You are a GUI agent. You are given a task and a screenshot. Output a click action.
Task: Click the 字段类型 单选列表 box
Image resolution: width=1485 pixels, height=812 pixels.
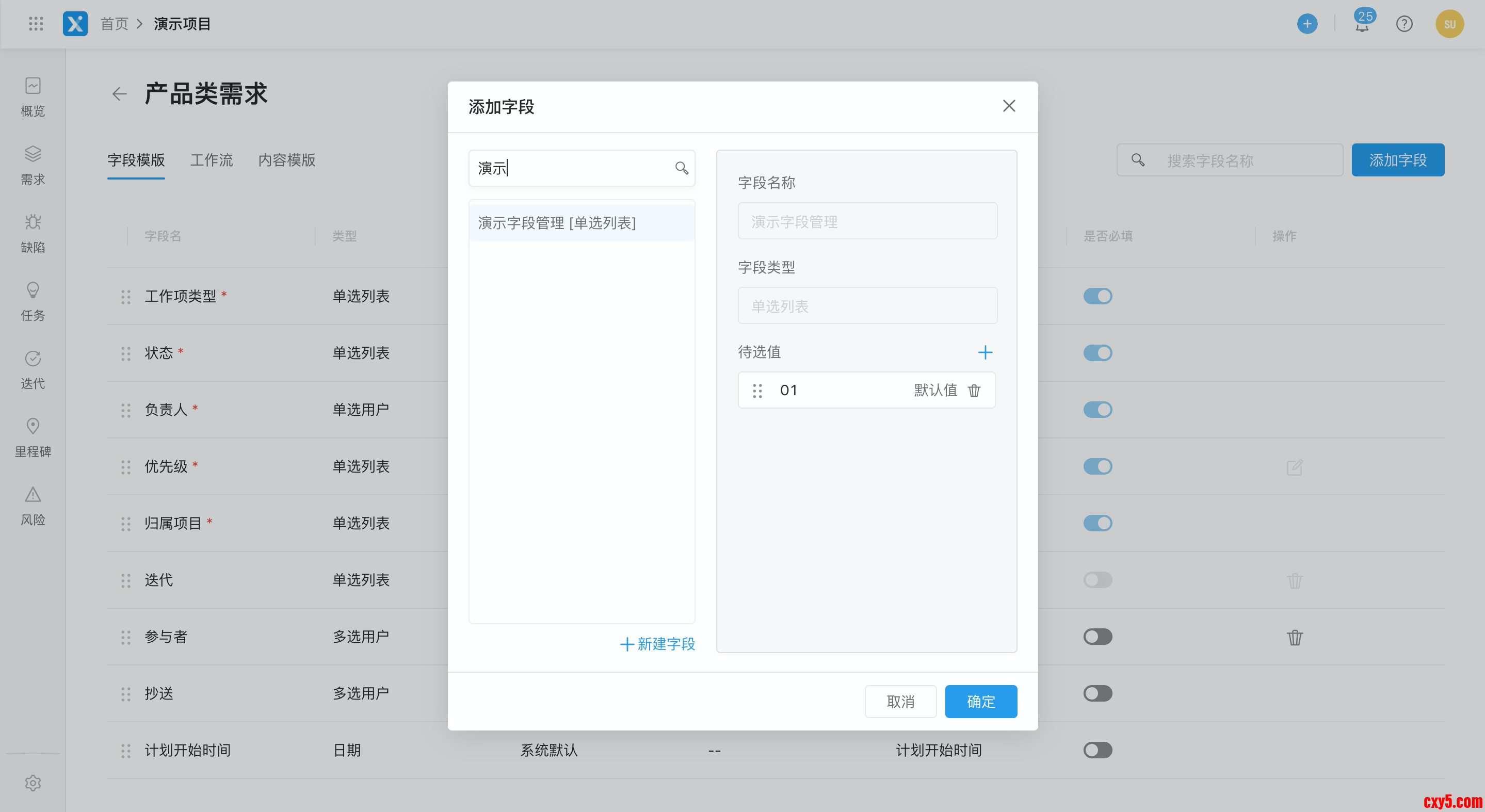click(x=867, y=306)
